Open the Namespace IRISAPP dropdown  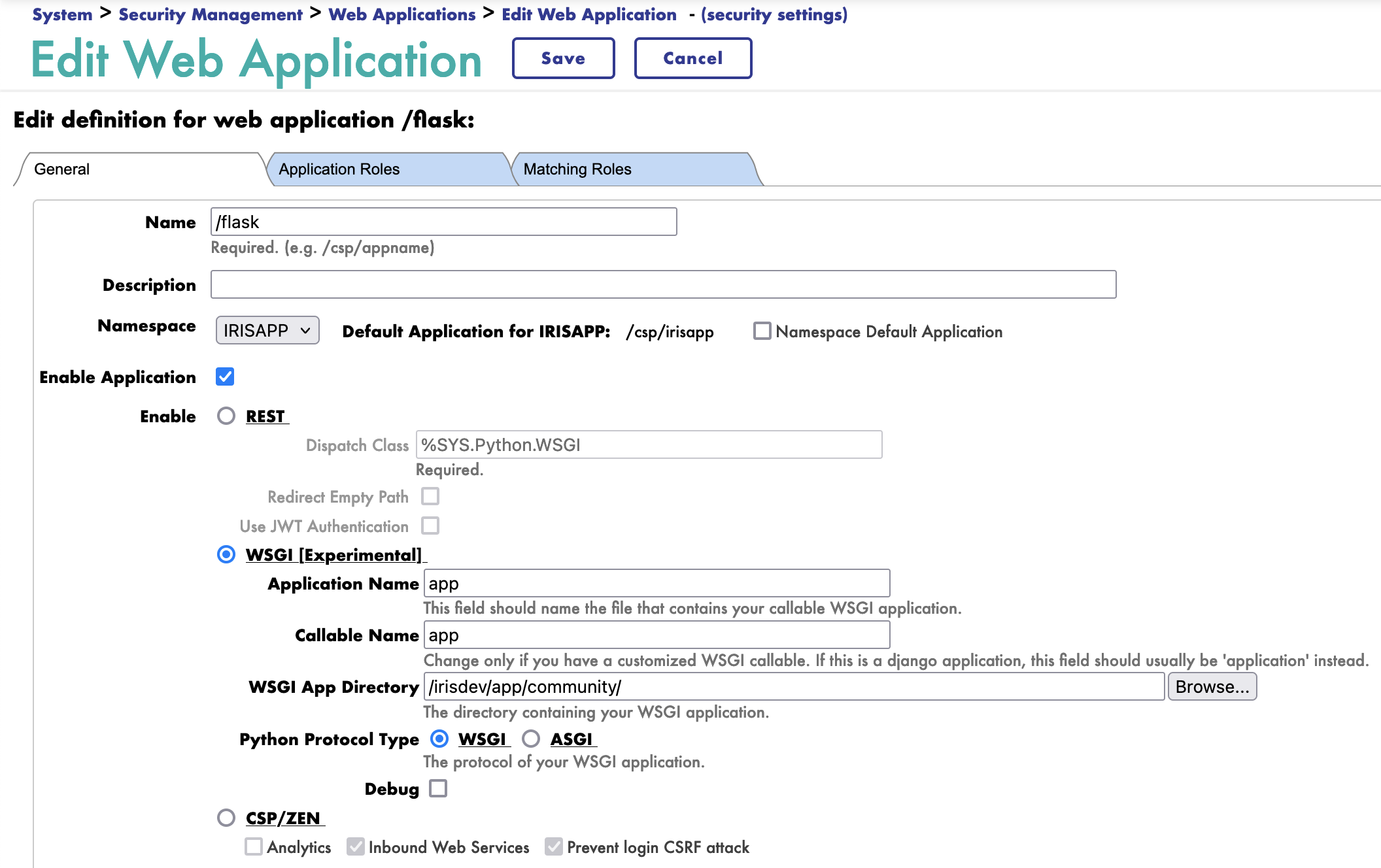(267, 331)
